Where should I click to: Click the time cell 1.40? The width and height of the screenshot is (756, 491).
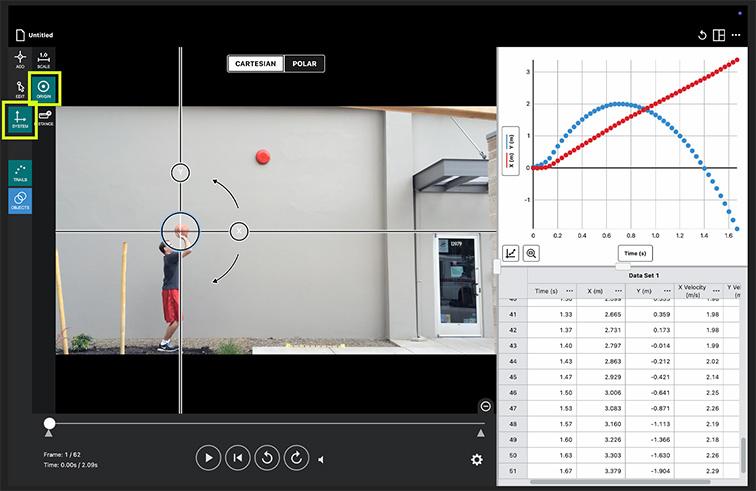(552, 346)
